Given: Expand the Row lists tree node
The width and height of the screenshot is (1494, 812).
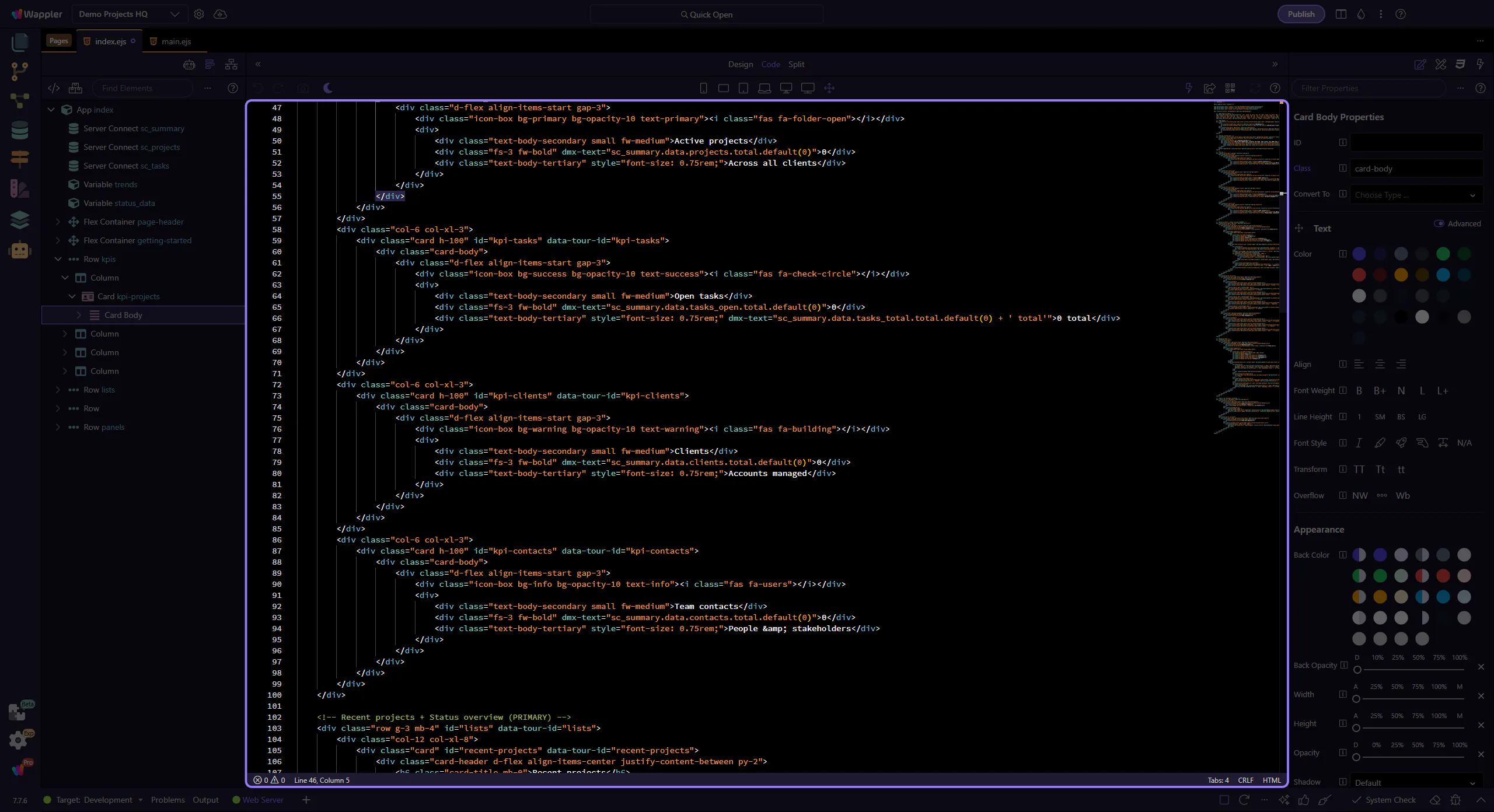Looking at the screenshot, I should tap(58, 390).
